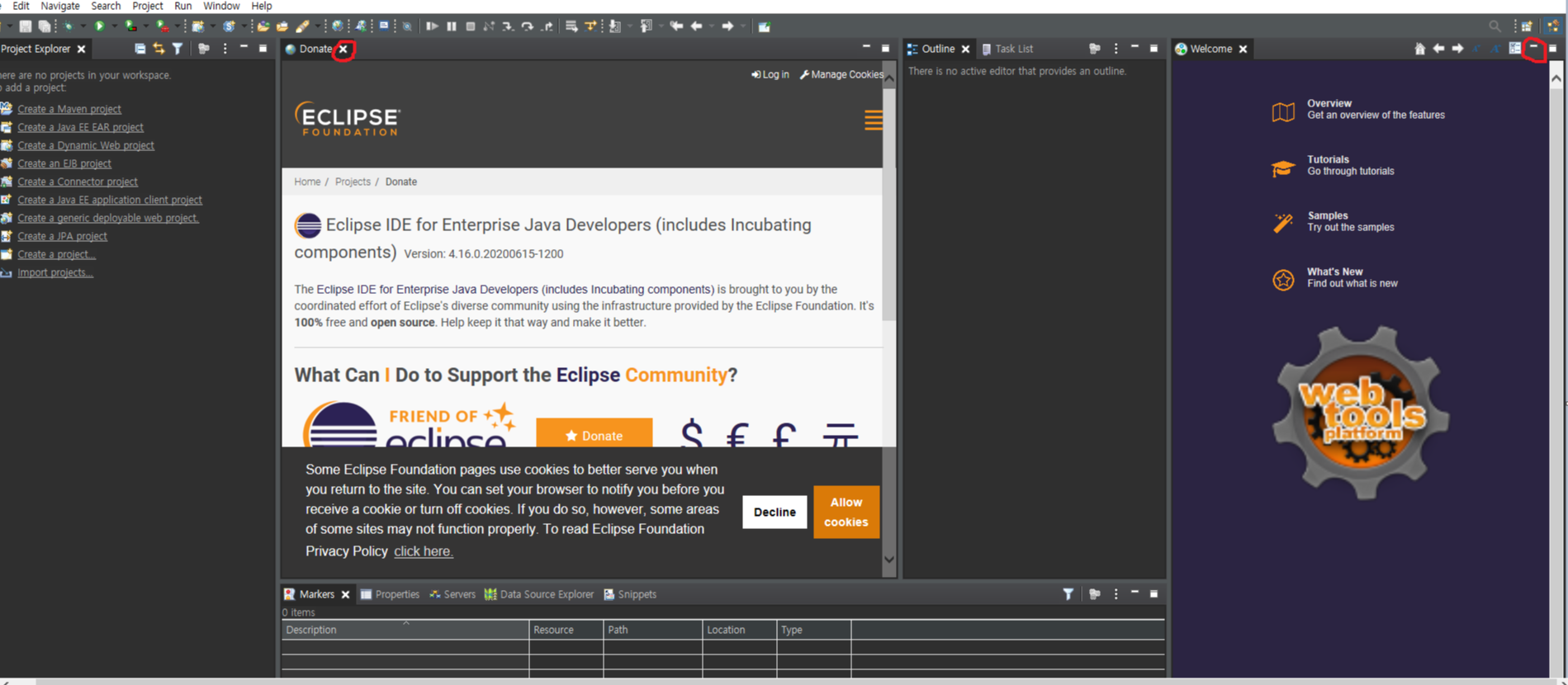Viewport: 1568px width, 685px height.
Task: Open the Project menu
Action: pos(148,6)
